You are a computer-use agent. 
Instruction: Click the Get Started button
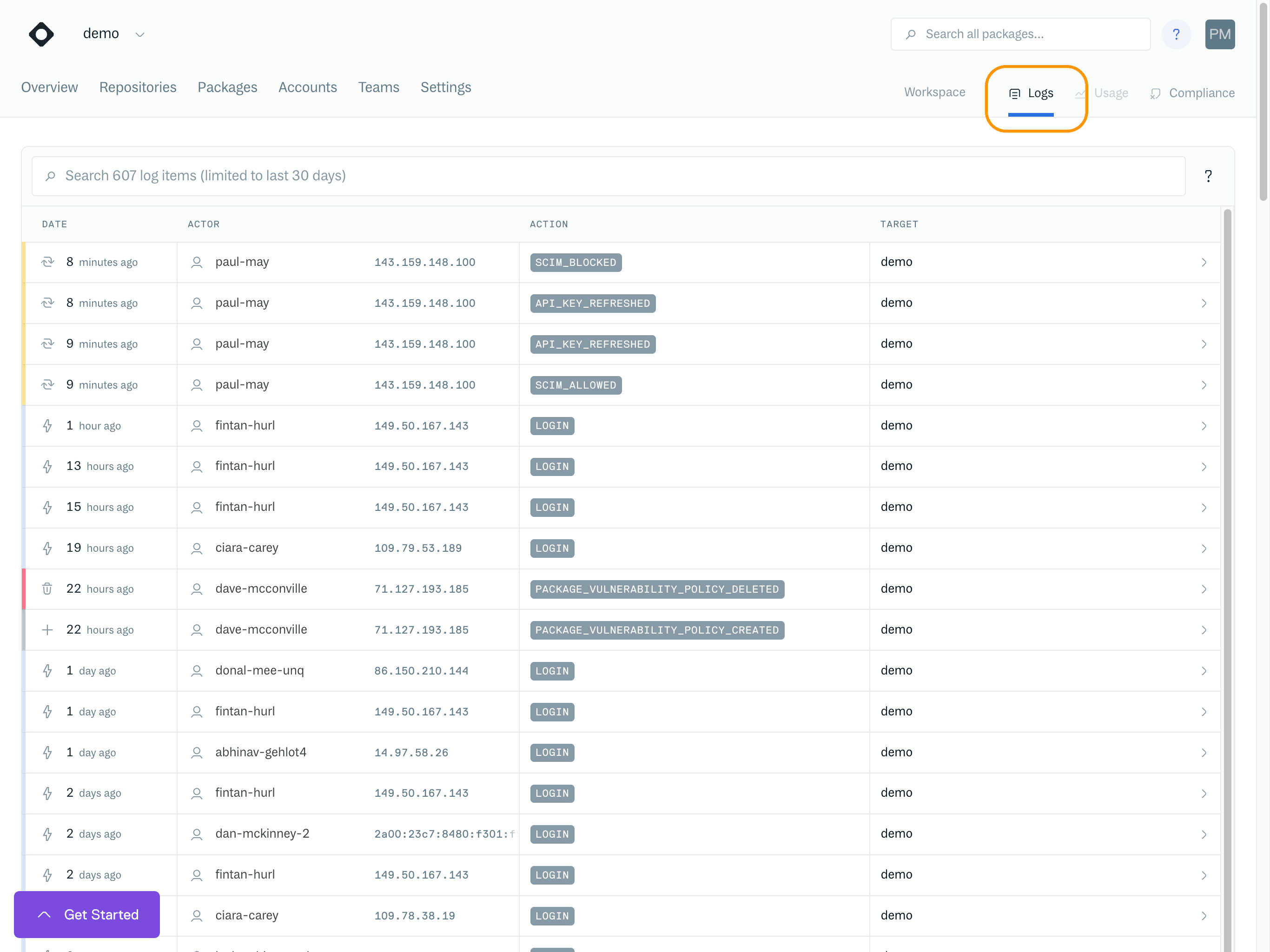(102, 914)
